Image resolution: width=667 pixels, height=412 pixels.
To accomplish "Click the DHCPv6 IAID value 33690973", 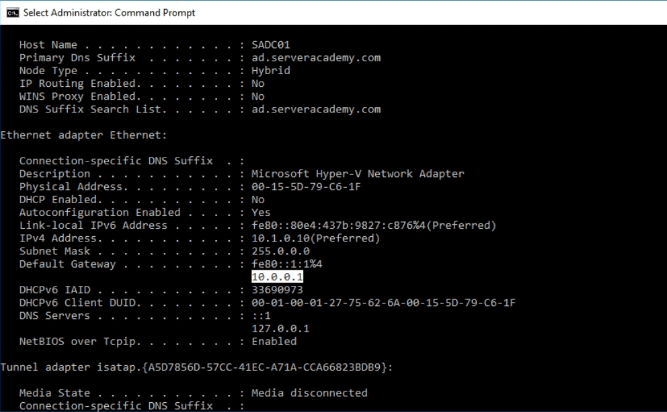I will pos(277,290).
